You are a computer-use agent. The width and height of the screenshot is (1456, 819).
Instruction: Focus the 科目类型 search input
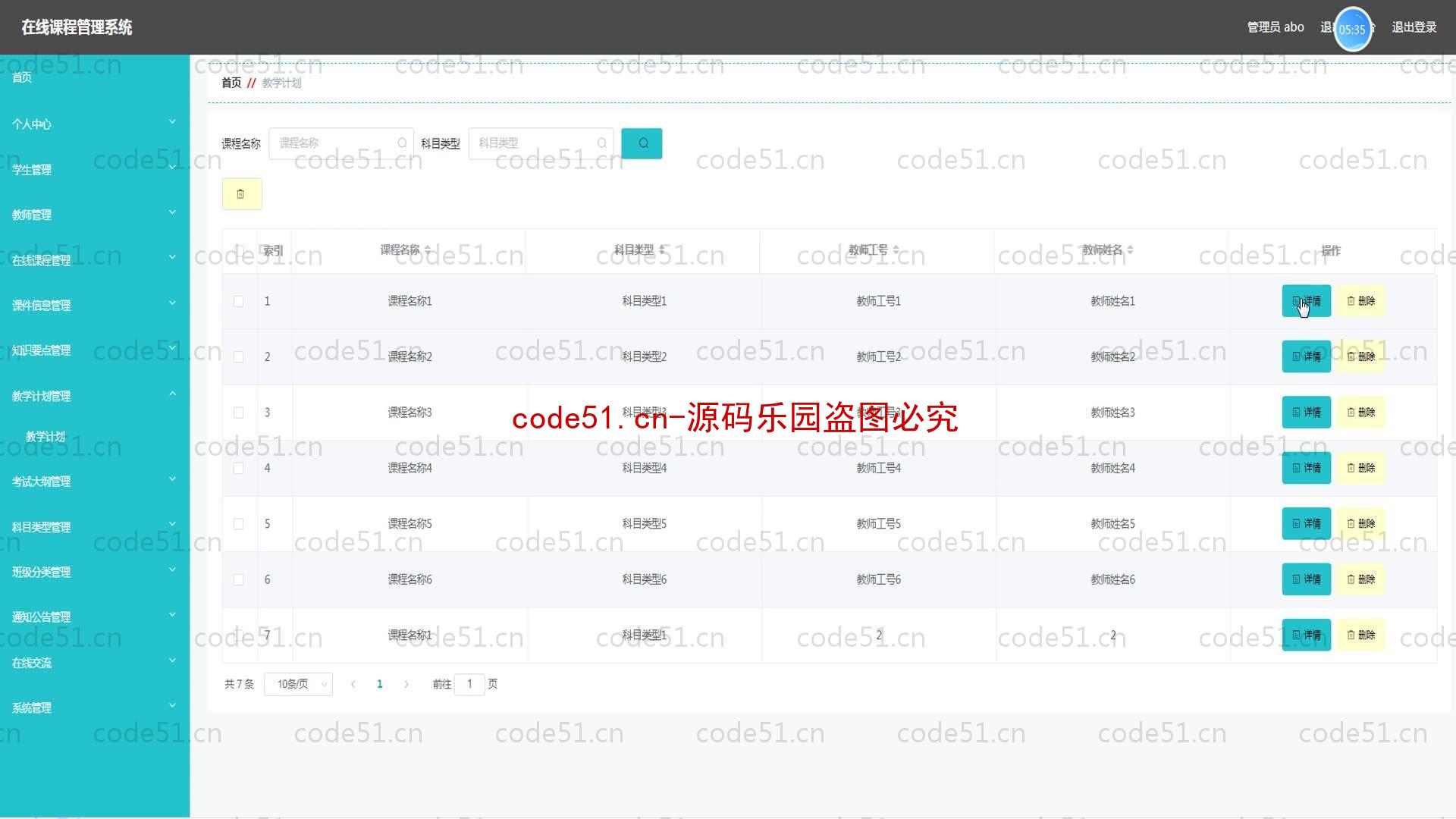(541, 143)
